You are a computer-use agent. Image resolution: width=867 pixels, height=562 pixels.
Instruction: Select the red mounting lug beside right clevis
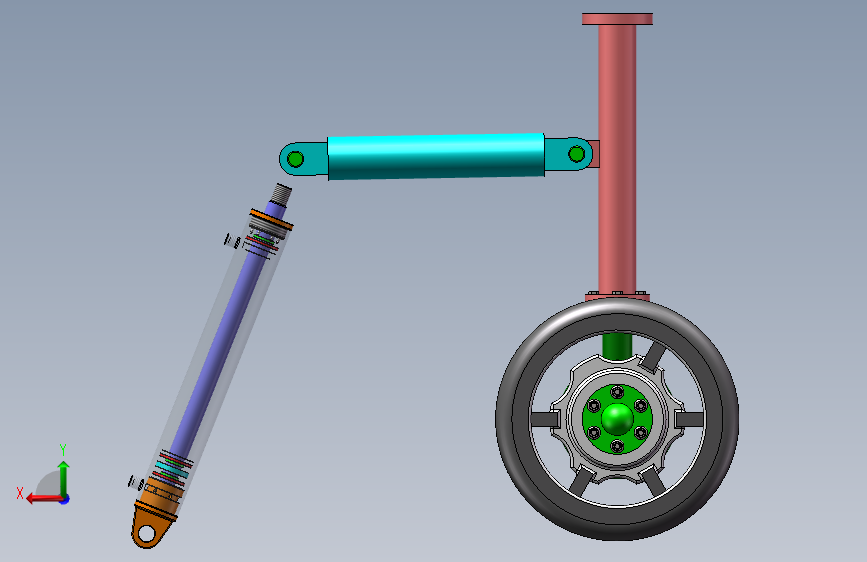(595, 154)
